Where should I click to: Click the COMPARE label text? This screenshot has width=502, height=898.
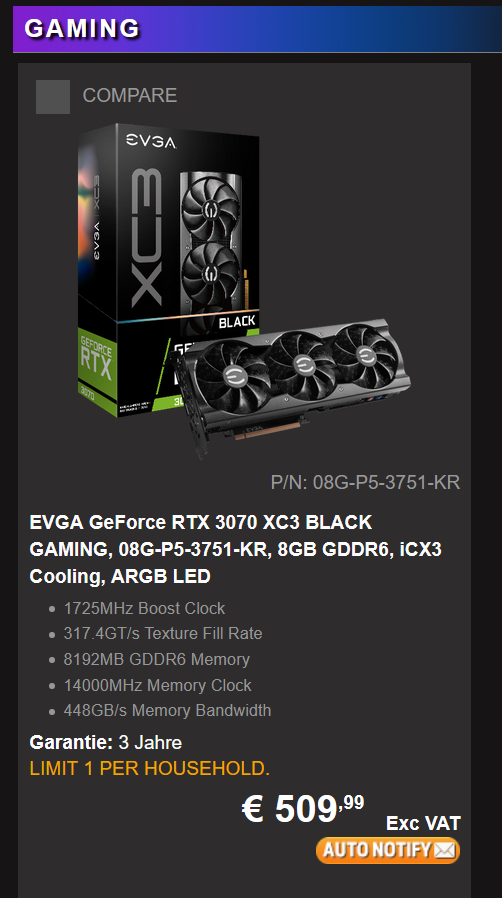tap(130, 95)
